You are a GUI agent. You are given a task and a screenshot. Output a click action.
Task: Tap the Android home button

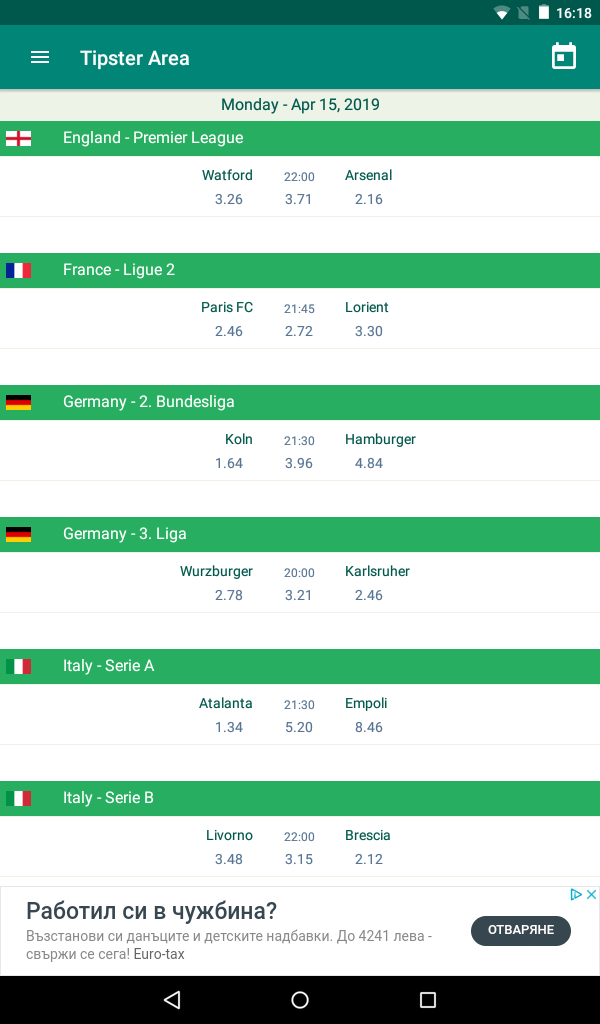[300, 999]
